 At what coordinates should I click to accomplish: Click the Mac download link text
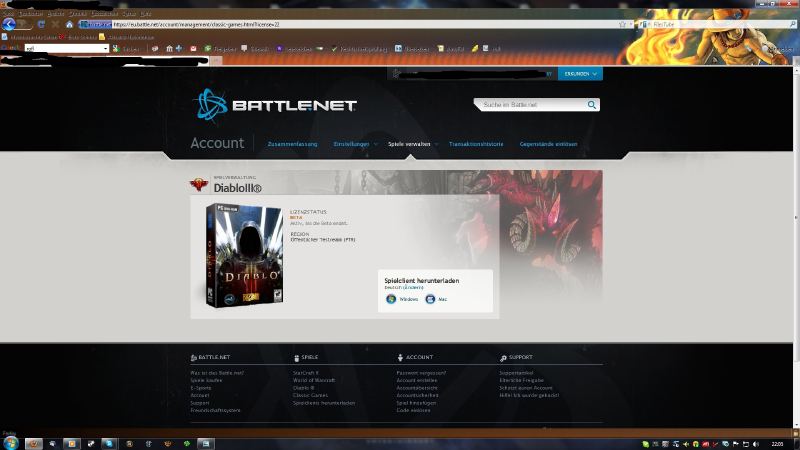tap(442, 299)
